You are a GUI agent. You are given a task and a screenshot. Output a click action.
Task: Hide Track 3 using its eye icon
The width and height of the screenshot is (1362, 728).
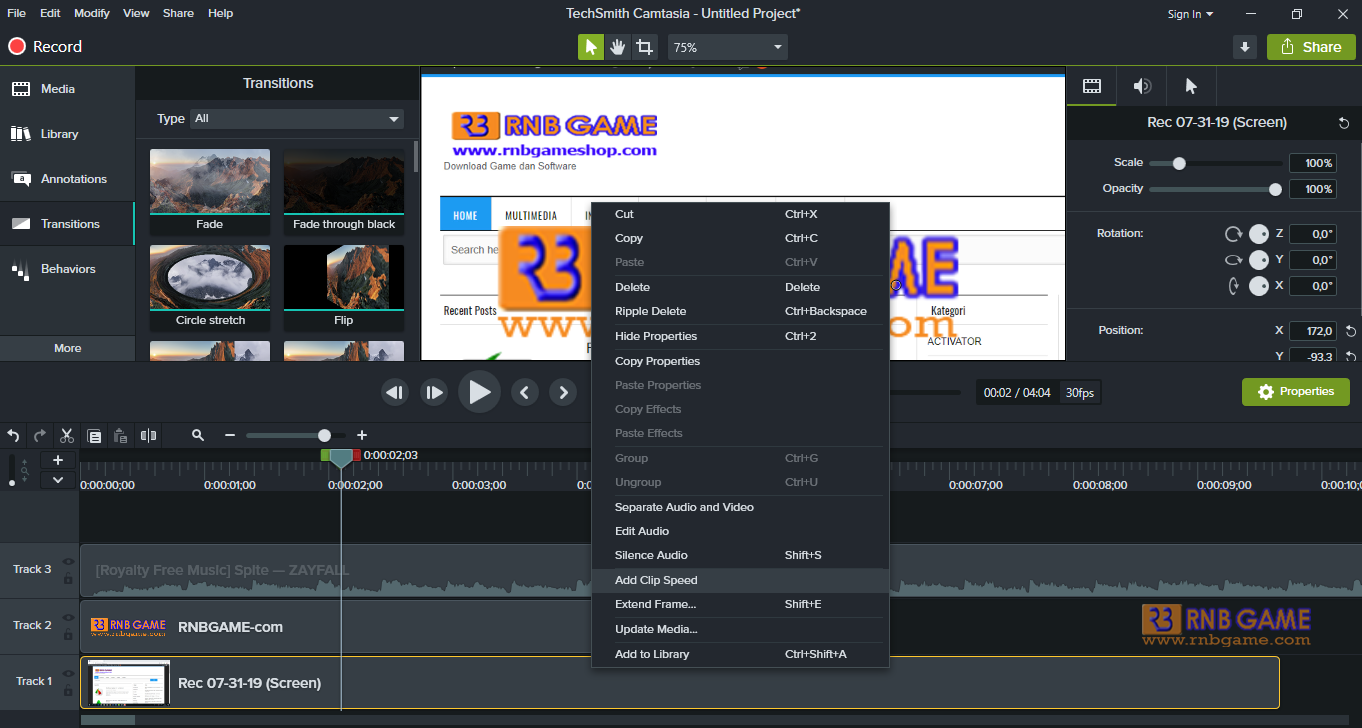(68, 562)
